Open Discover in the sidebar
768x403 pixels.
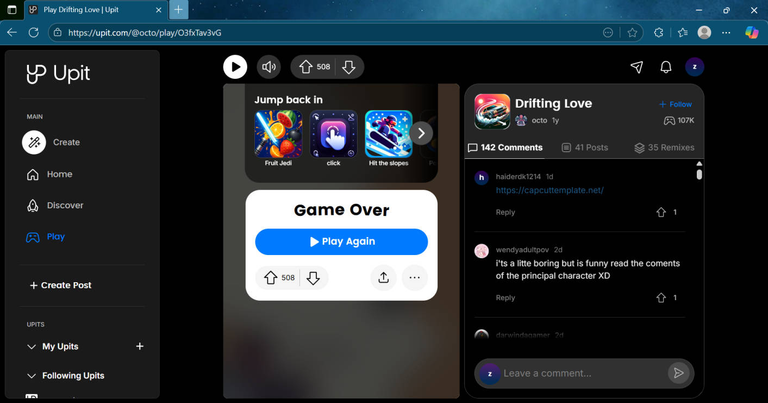(55, 205)
